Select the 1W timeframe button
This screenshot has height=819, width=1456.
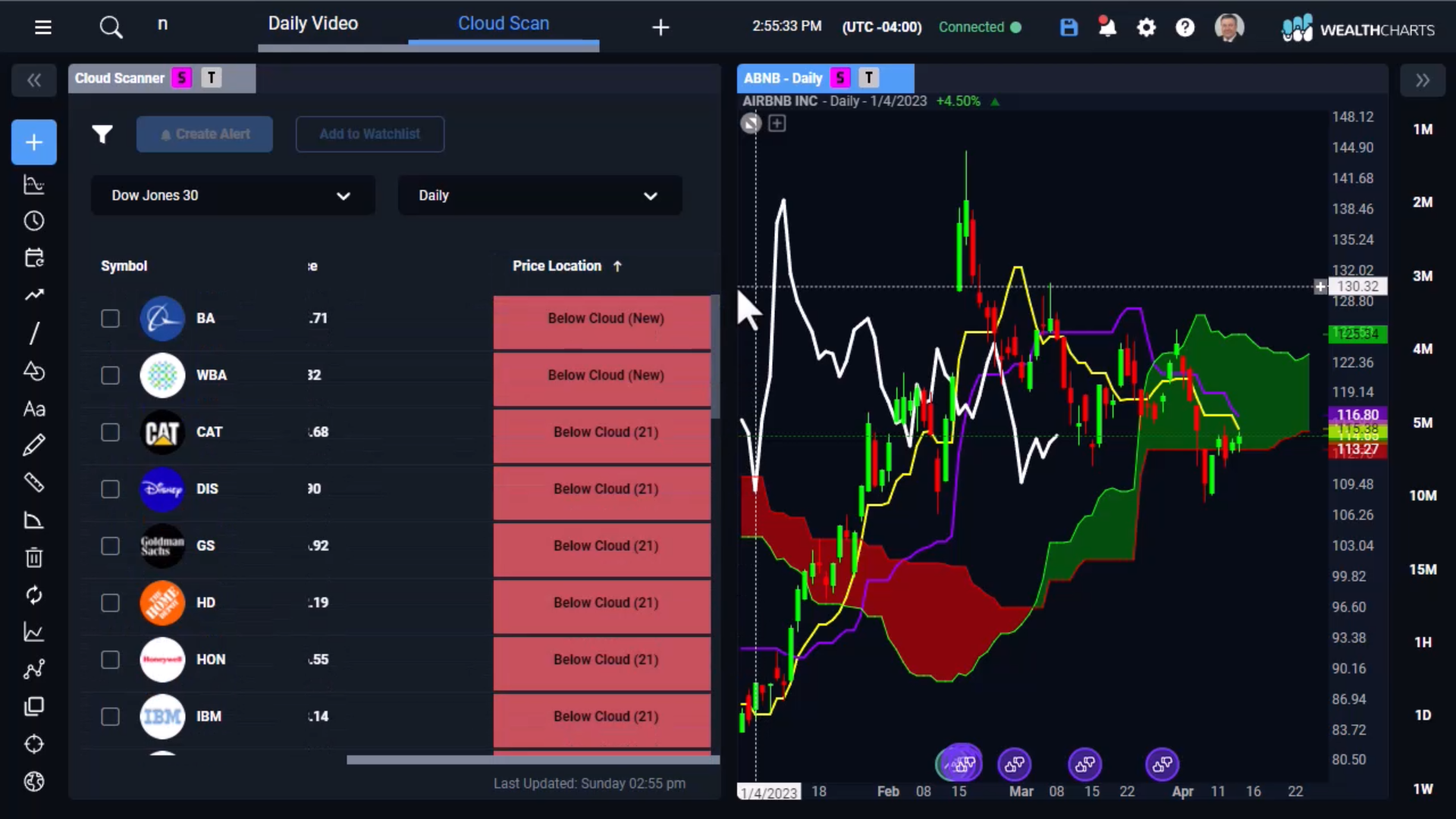[x=1423, y=789]
